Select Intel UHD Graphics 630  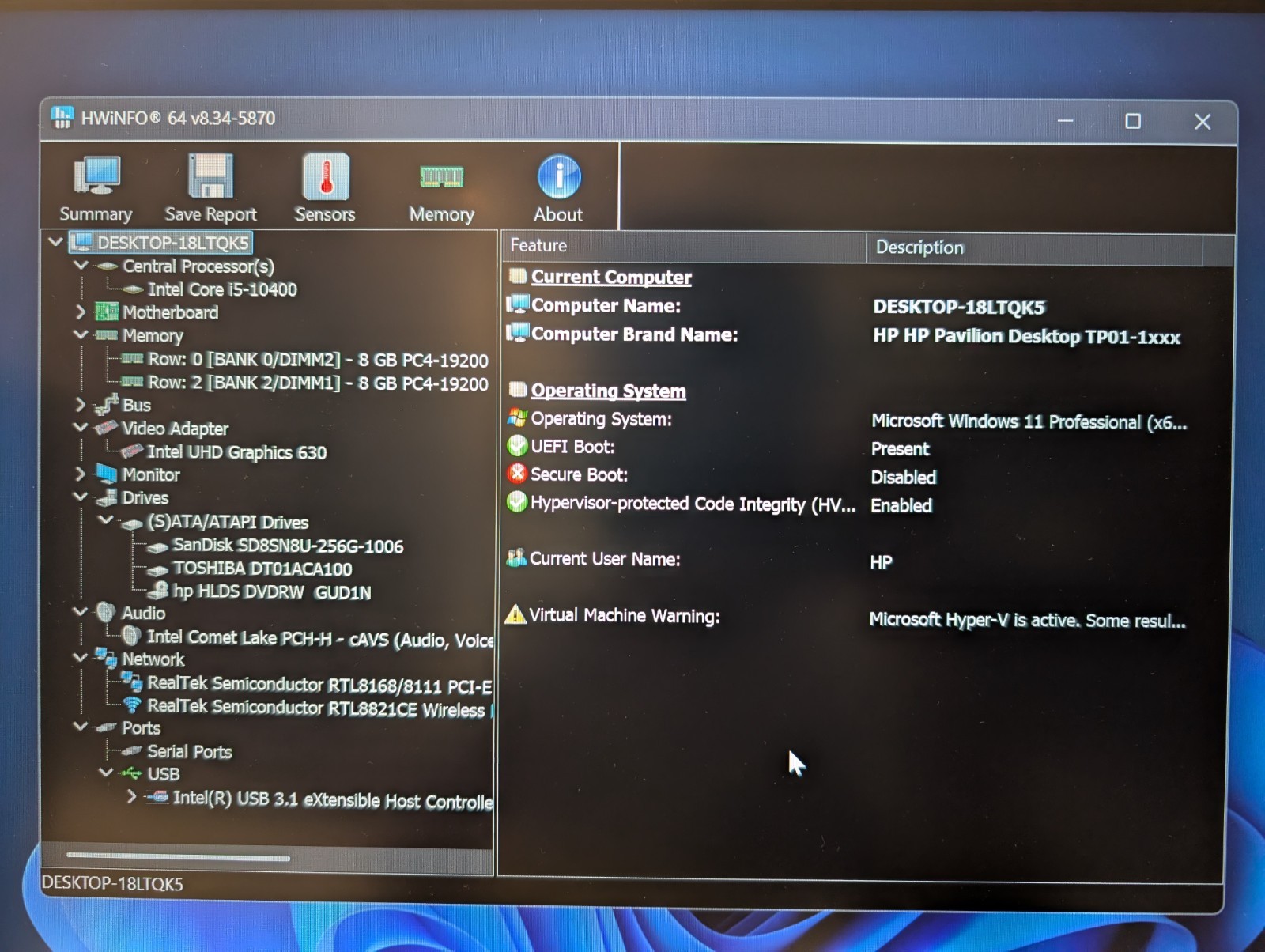click(236, 452)
